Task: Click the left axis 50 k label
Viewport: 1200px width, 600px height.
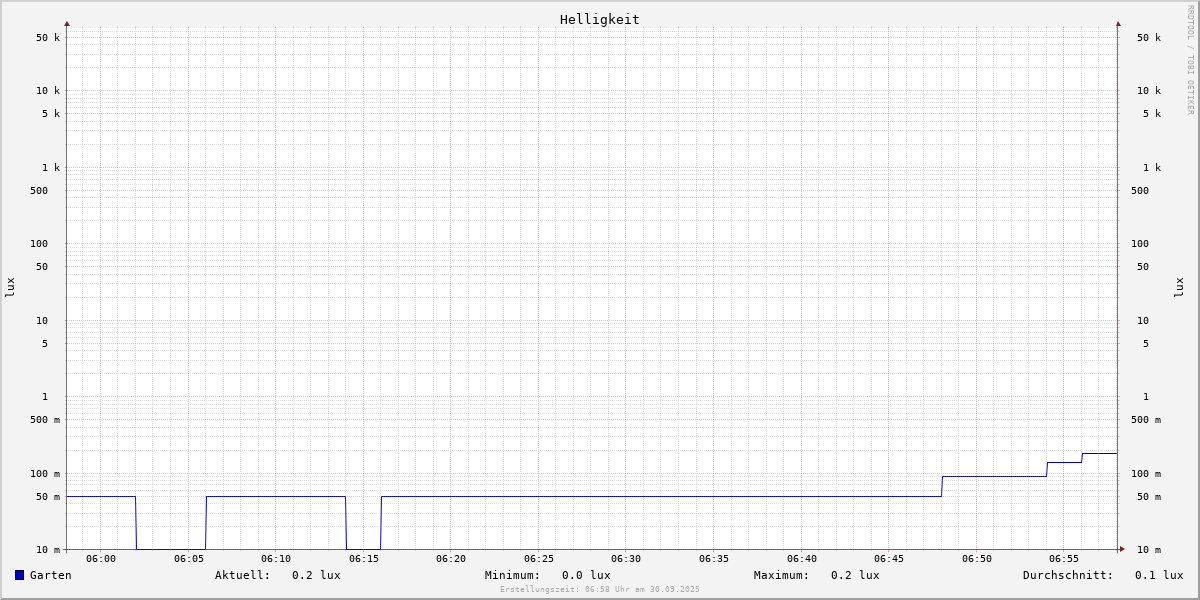Action: point(48,38)
